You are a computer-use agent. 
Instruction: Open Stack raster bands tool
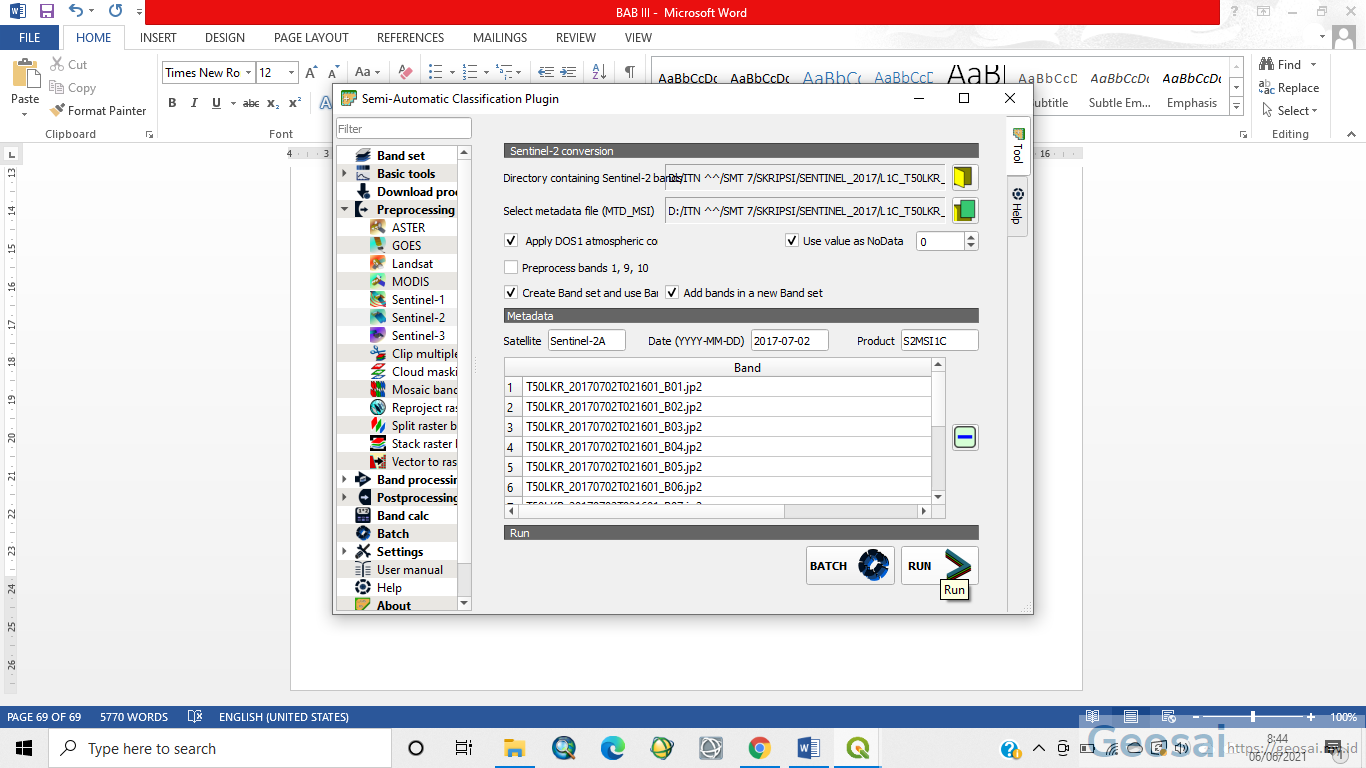(x=413, y=444)
